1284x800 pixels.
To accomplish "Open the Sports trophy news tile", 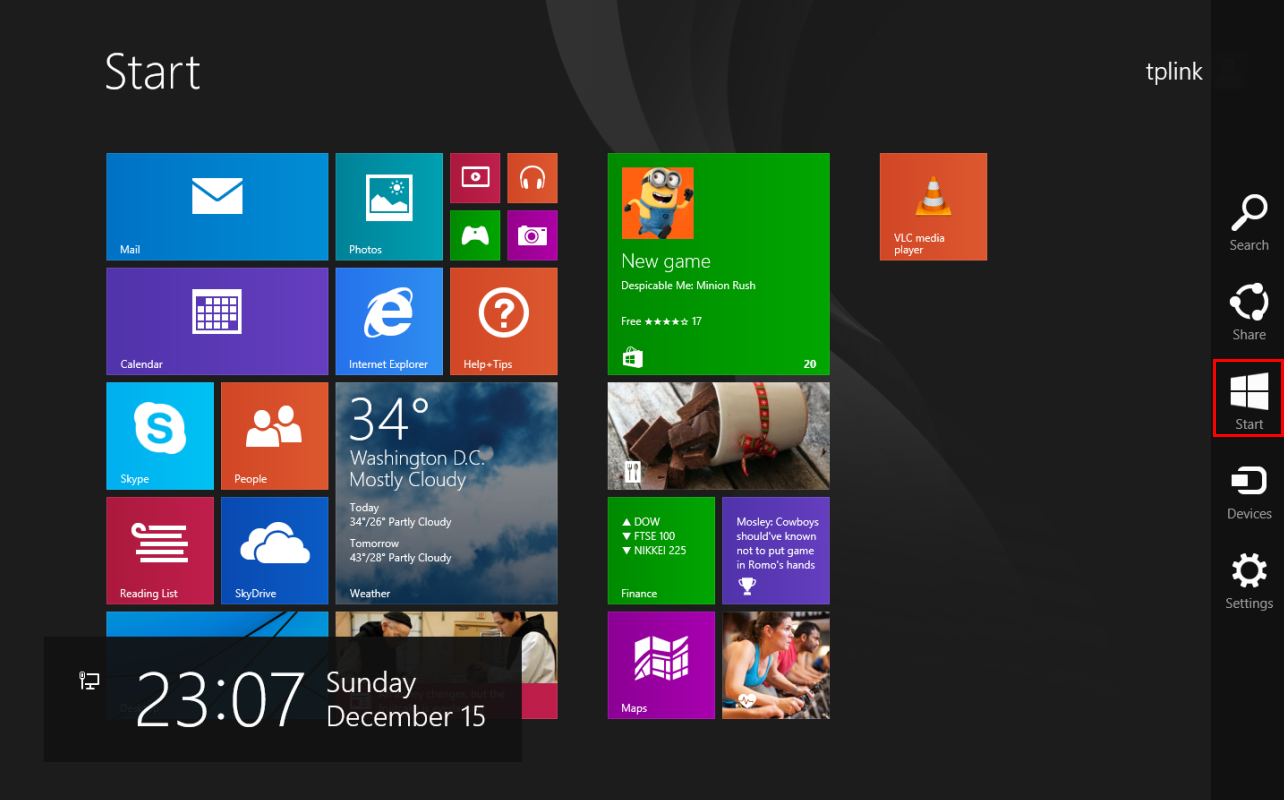I will click(776, 551).
